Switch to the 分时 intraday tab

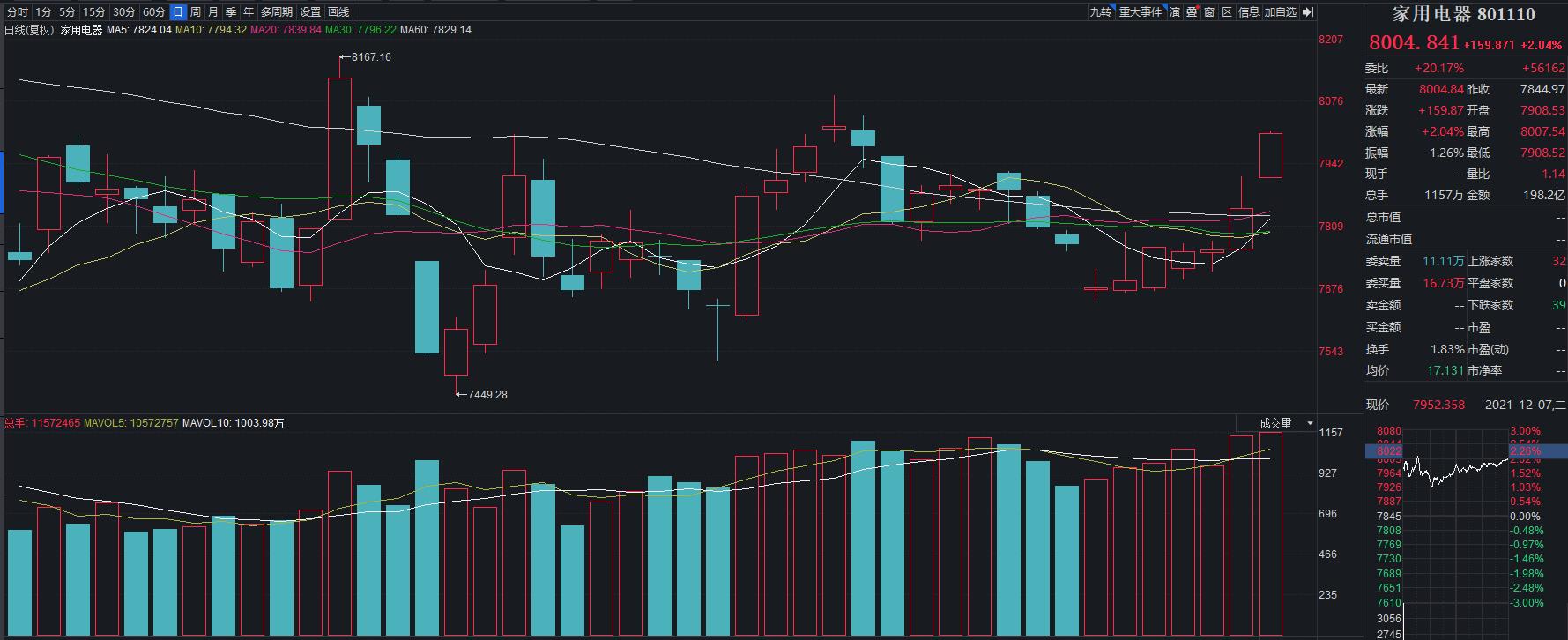click(17, 11)
